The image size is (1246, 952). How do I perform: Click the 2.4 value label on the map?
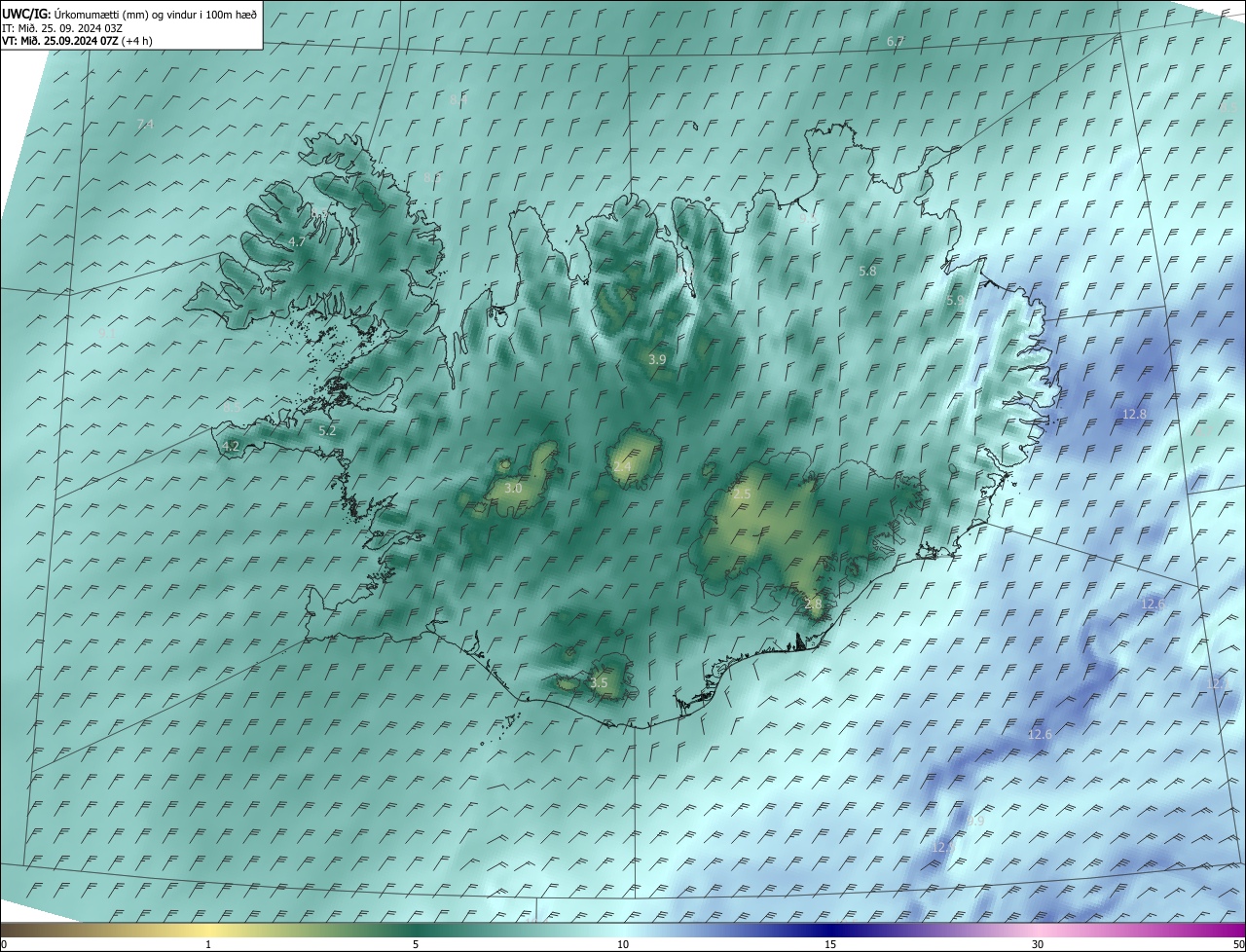621,467
